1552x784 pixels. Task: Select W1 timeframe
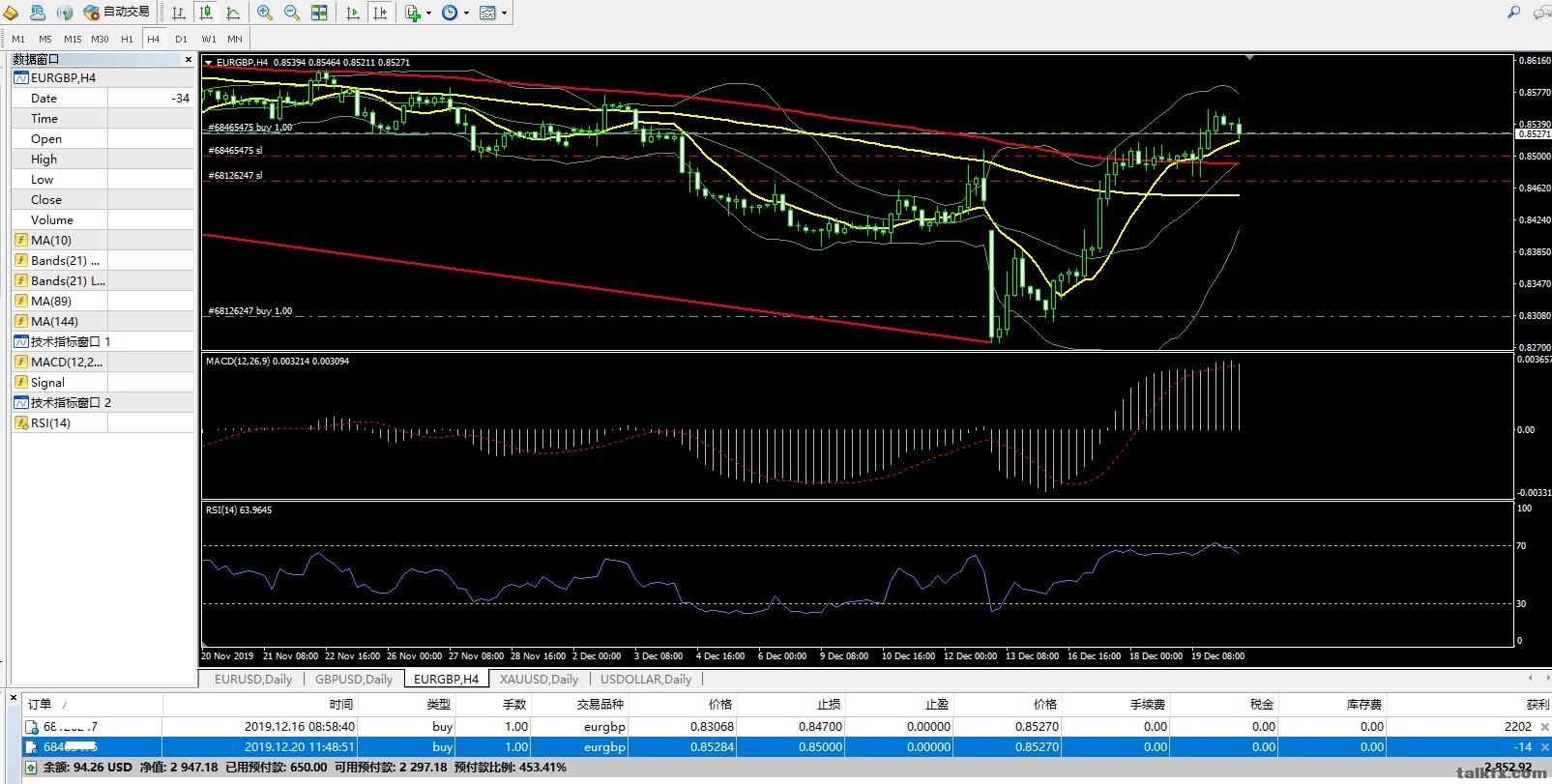209,39
